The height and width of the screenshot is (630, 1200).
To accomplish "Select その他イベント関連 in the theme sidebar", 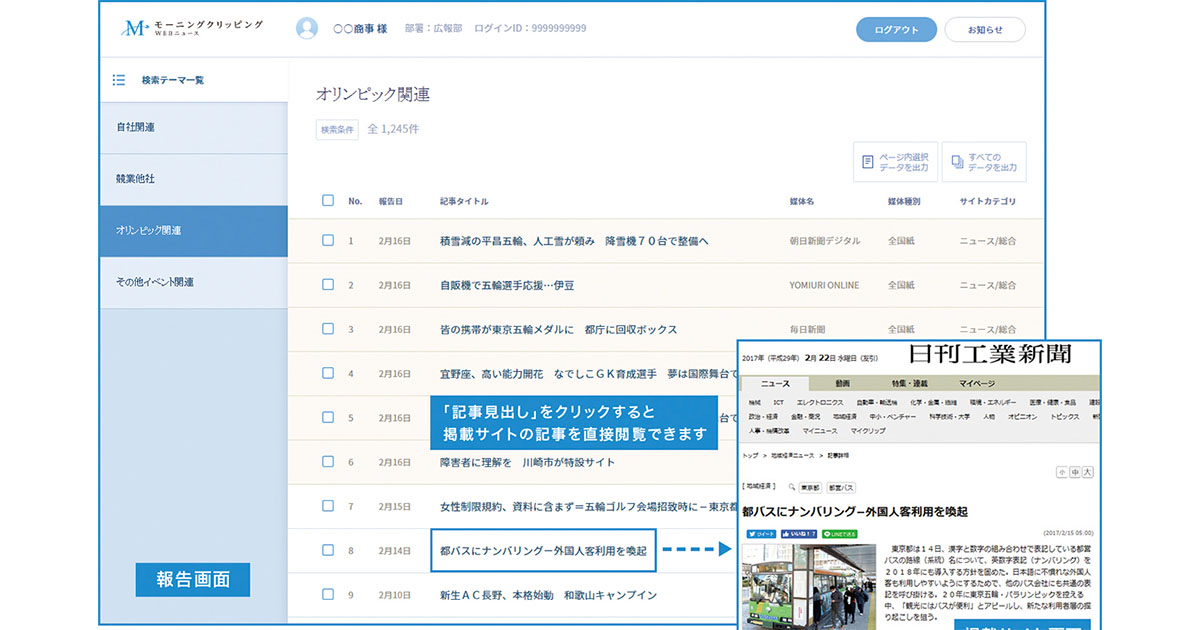I will (194, 282).
